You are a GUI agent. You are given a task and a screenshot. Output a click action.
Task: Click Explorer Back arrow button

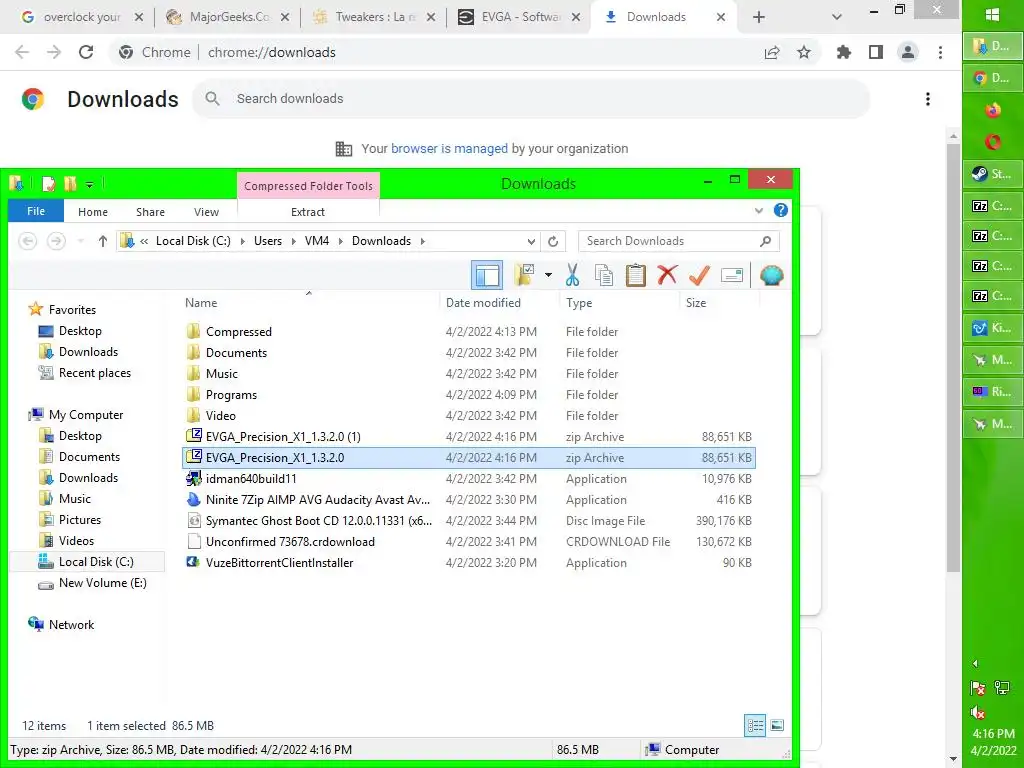pyautogui.click(x=27, y=241)
